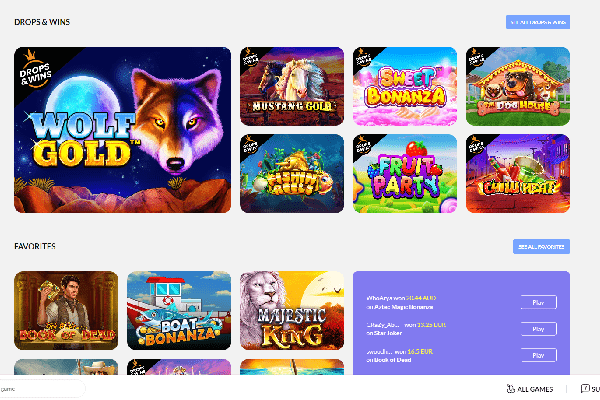Open the Fishin' Reels game thumbnail

click(292, 173)
